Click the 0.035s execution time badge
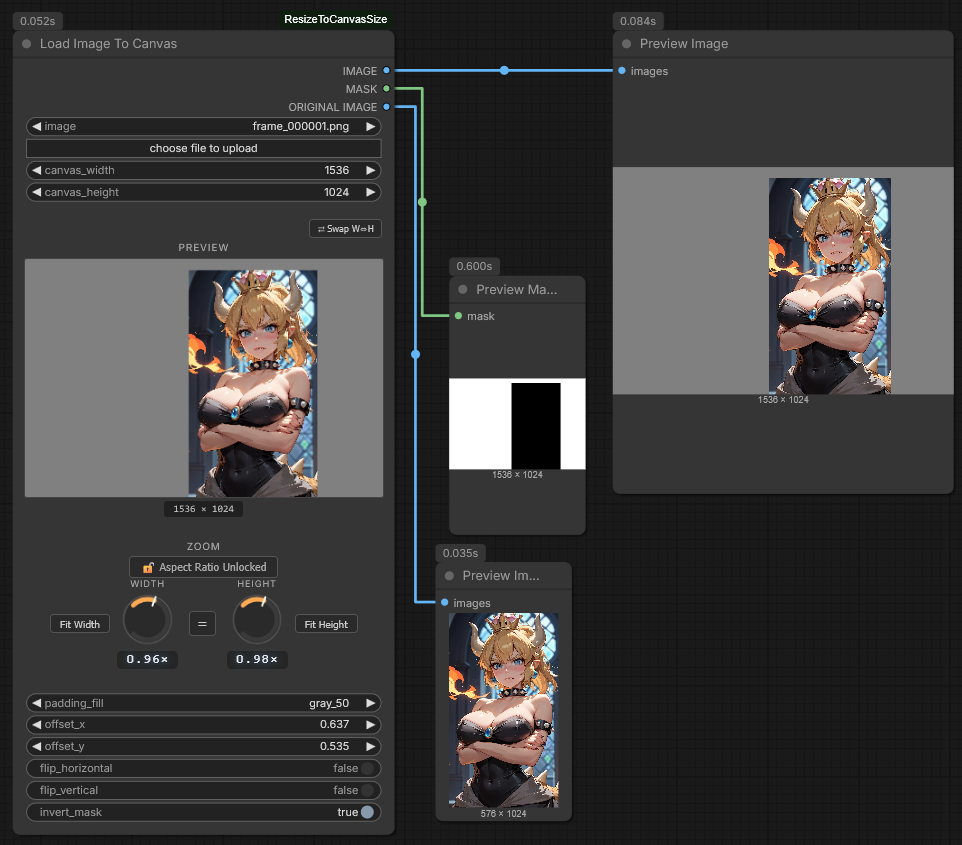Viewport: 962px width, 845px height. click(x=460, y=553)
